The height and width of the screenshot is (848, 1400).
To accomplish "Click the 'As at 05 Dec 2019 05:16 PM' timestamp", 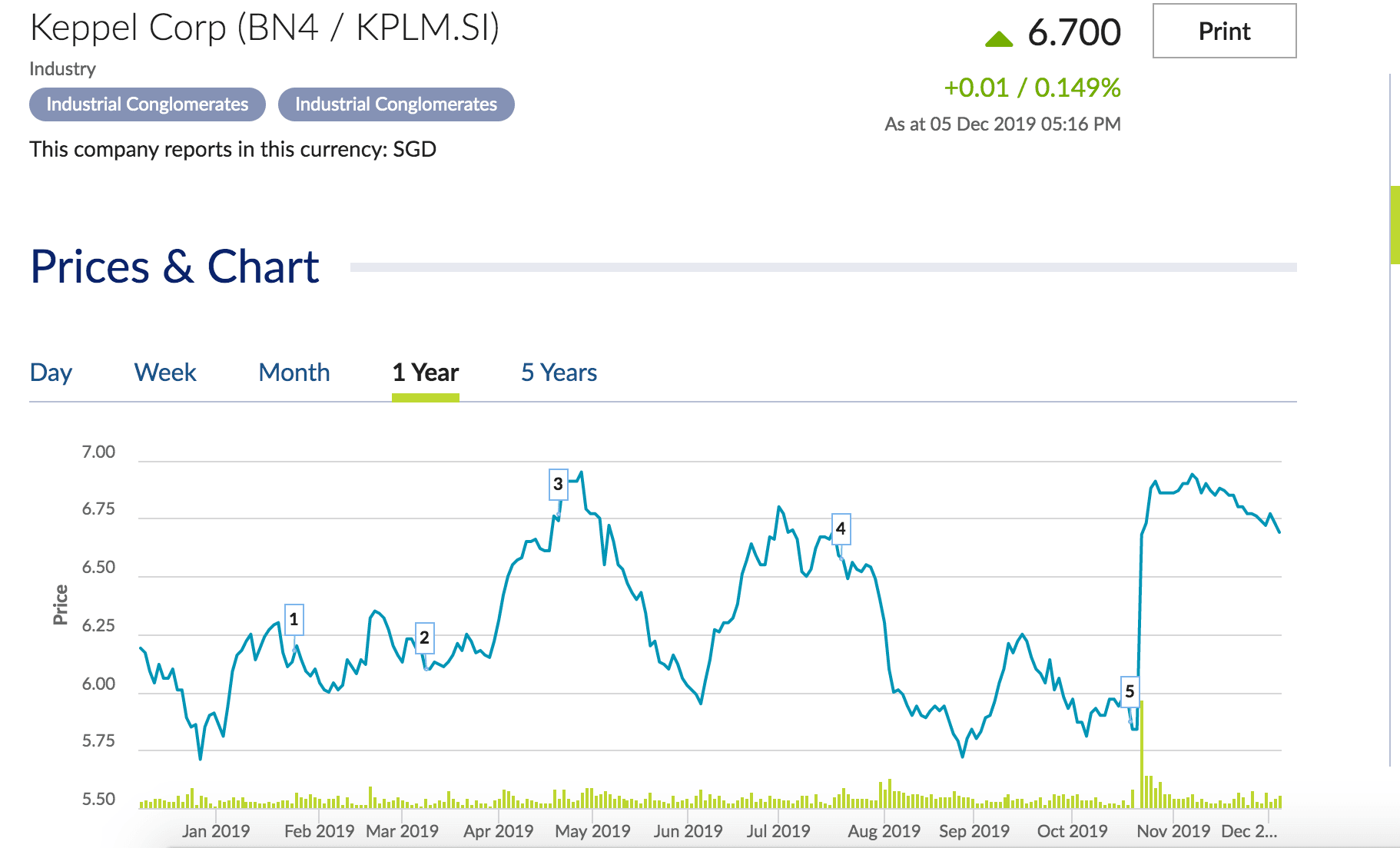I will 1003,124.
